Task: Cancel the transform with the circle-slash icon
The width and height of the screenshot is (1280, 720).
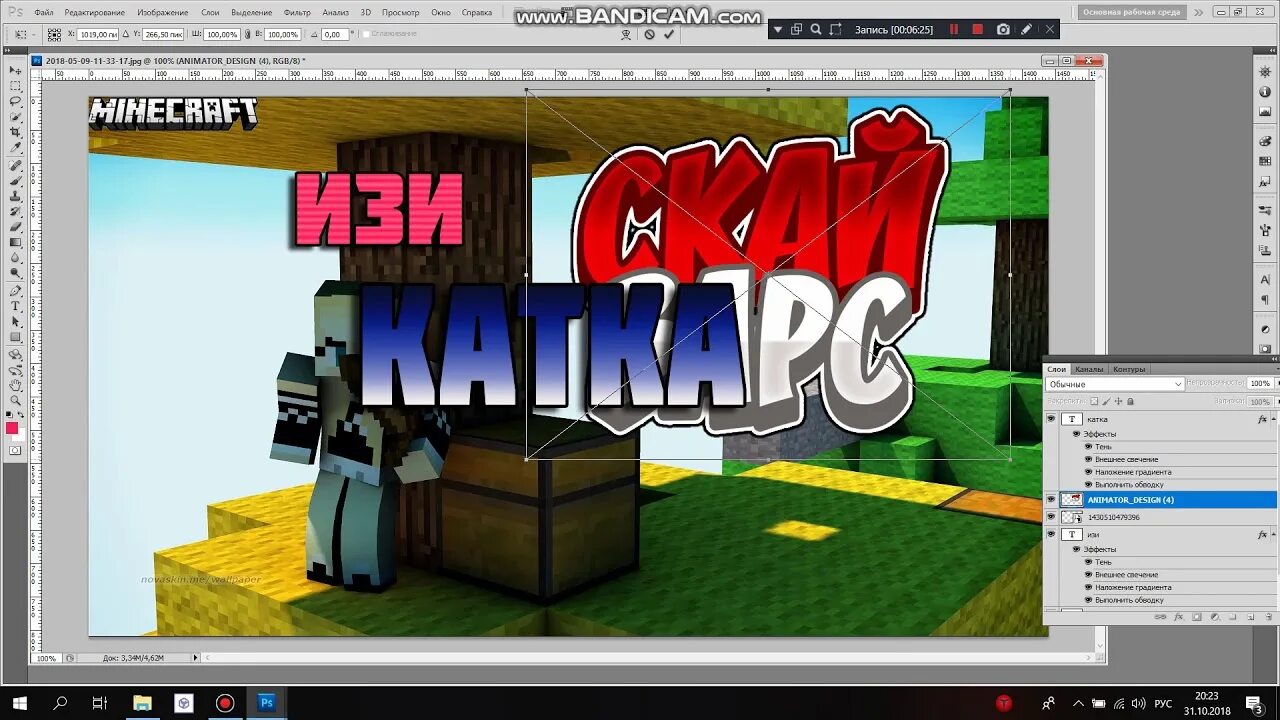Action: (x=649, y=34)
